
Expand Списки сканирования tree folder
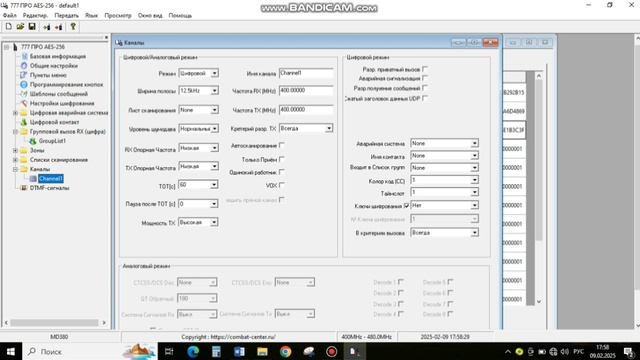coord(15,160)
